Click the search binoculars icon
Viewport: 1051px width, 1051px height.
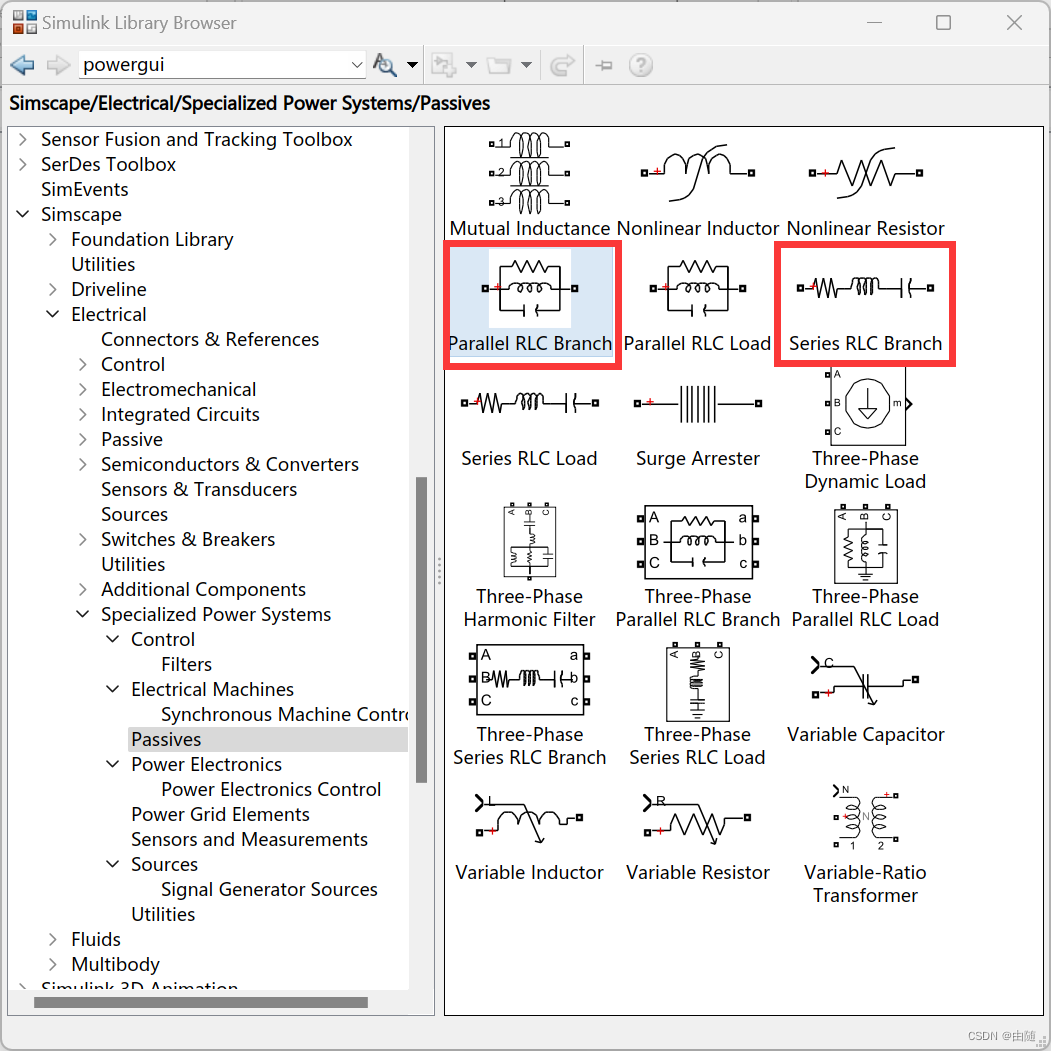tap(385, 65)
